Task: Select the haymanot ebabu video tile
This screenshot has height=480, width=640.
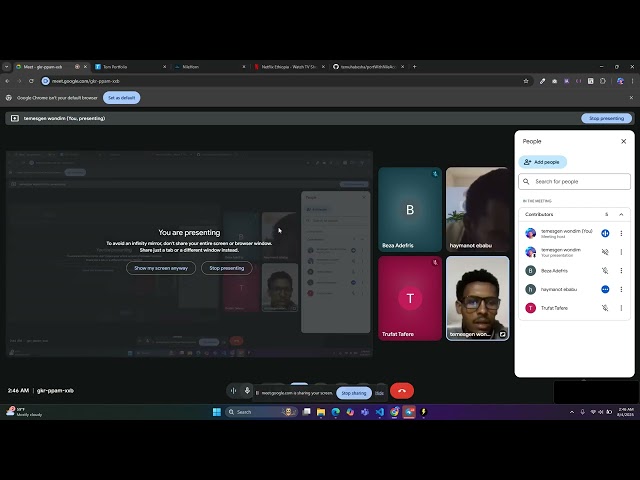Action: (478, 209)
